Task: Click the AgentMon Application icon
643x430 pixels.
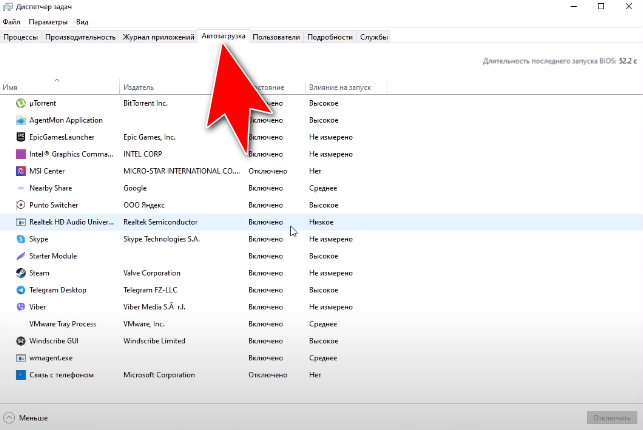Action: point(21,120)
